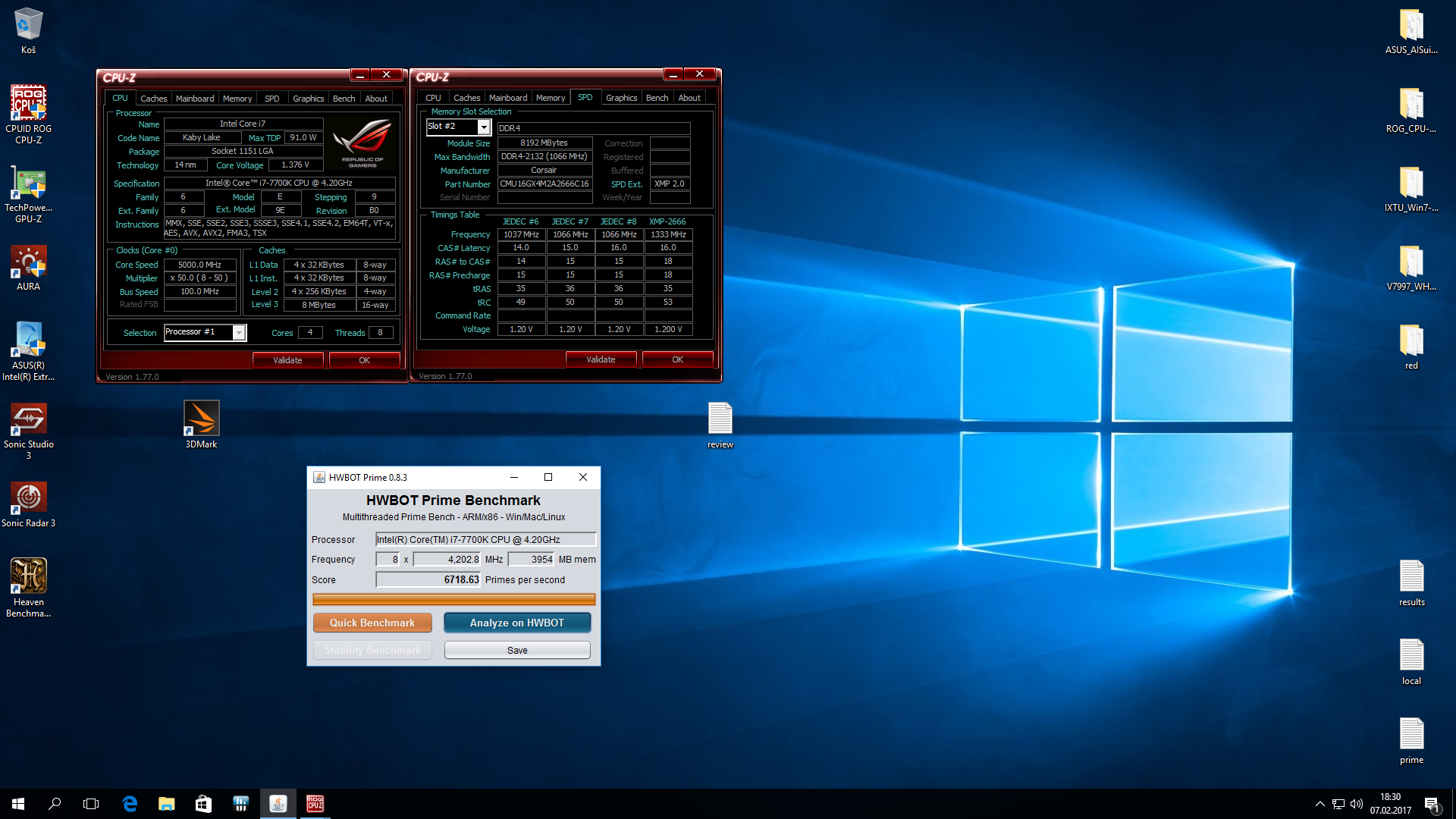Launch Sonic Studio 3 shortcut

[x=28, y=430]
